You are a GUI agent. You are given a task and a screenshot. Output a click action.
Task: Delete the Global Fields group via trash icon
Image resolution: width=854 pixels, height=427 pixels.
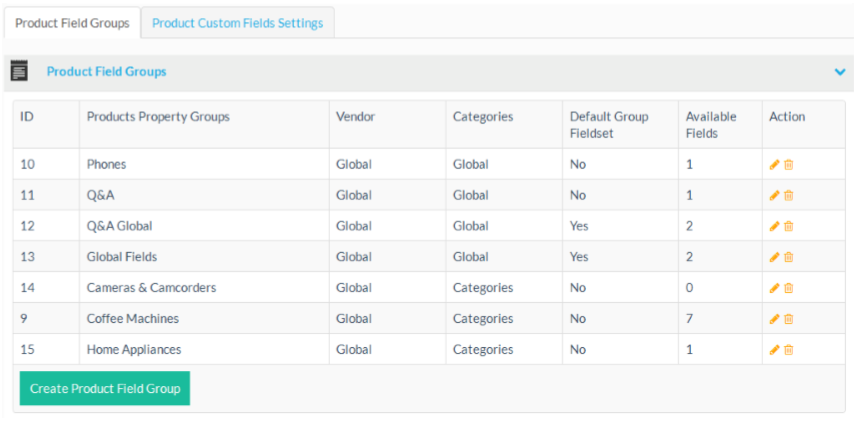tap(788, 257)
